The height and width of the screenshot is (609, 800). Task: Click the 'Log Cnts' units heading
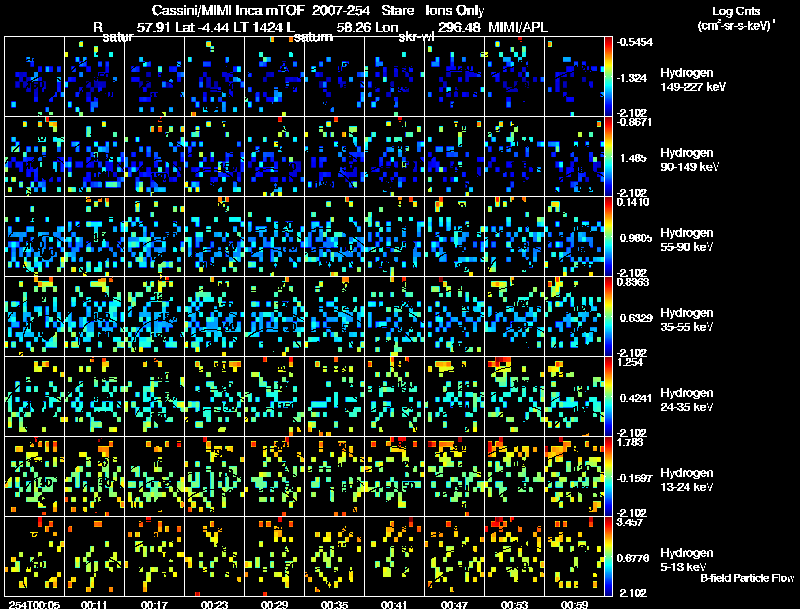pos(736,11)
